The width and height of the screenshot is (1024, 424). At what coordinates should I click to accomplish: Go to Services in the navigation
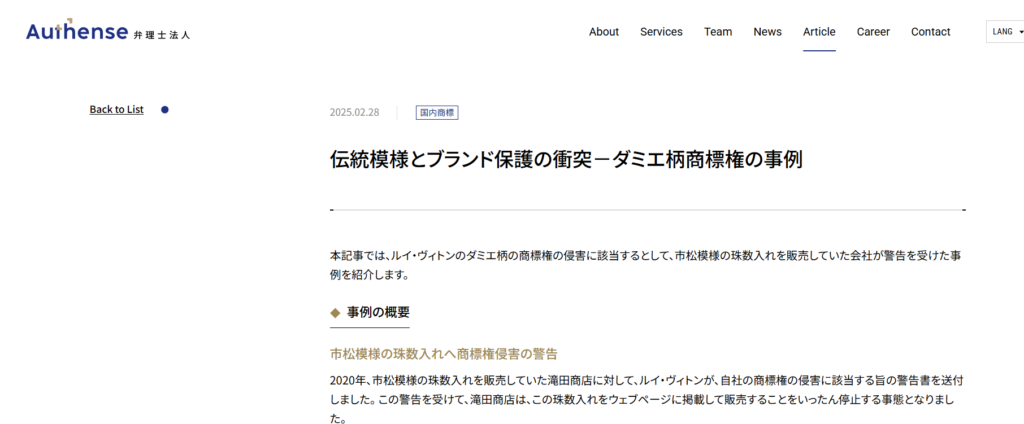coord(661,31)
